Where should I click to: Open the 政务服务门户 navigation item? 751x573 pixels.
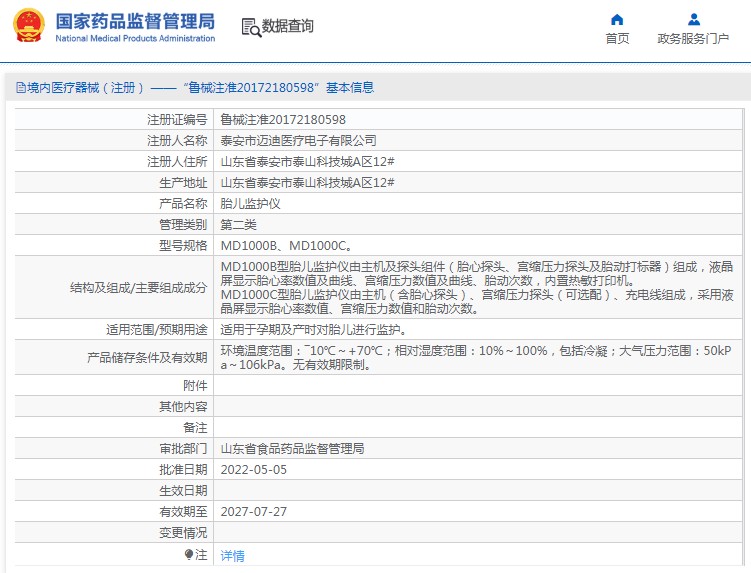pos(693,39)
